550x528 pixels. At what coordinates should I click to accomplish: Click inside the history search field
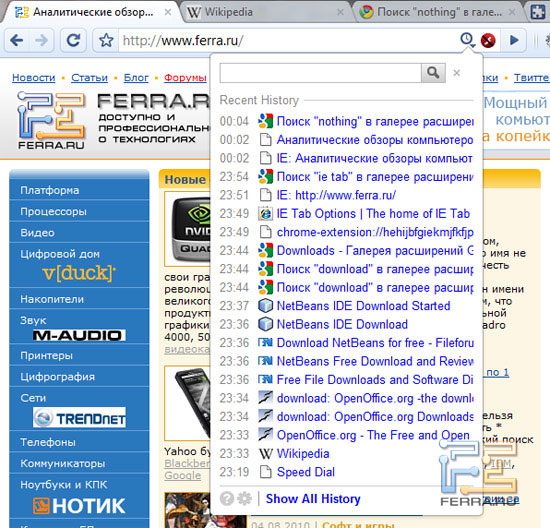coord(321,73)
